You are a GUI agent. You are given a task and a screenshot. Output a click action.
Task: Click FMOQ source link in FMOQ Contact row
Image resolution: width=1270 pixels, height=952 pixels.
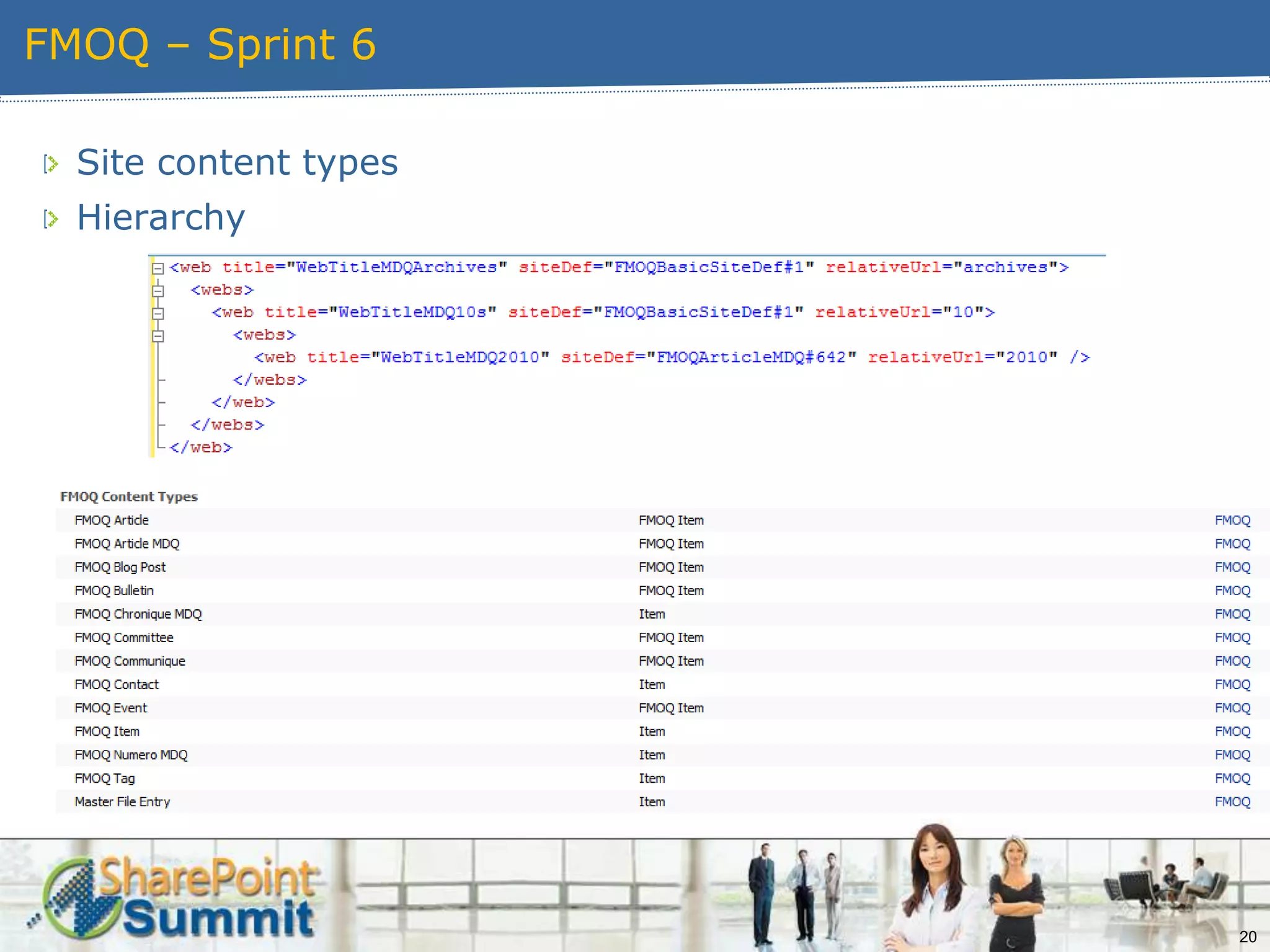(1232, 685)
